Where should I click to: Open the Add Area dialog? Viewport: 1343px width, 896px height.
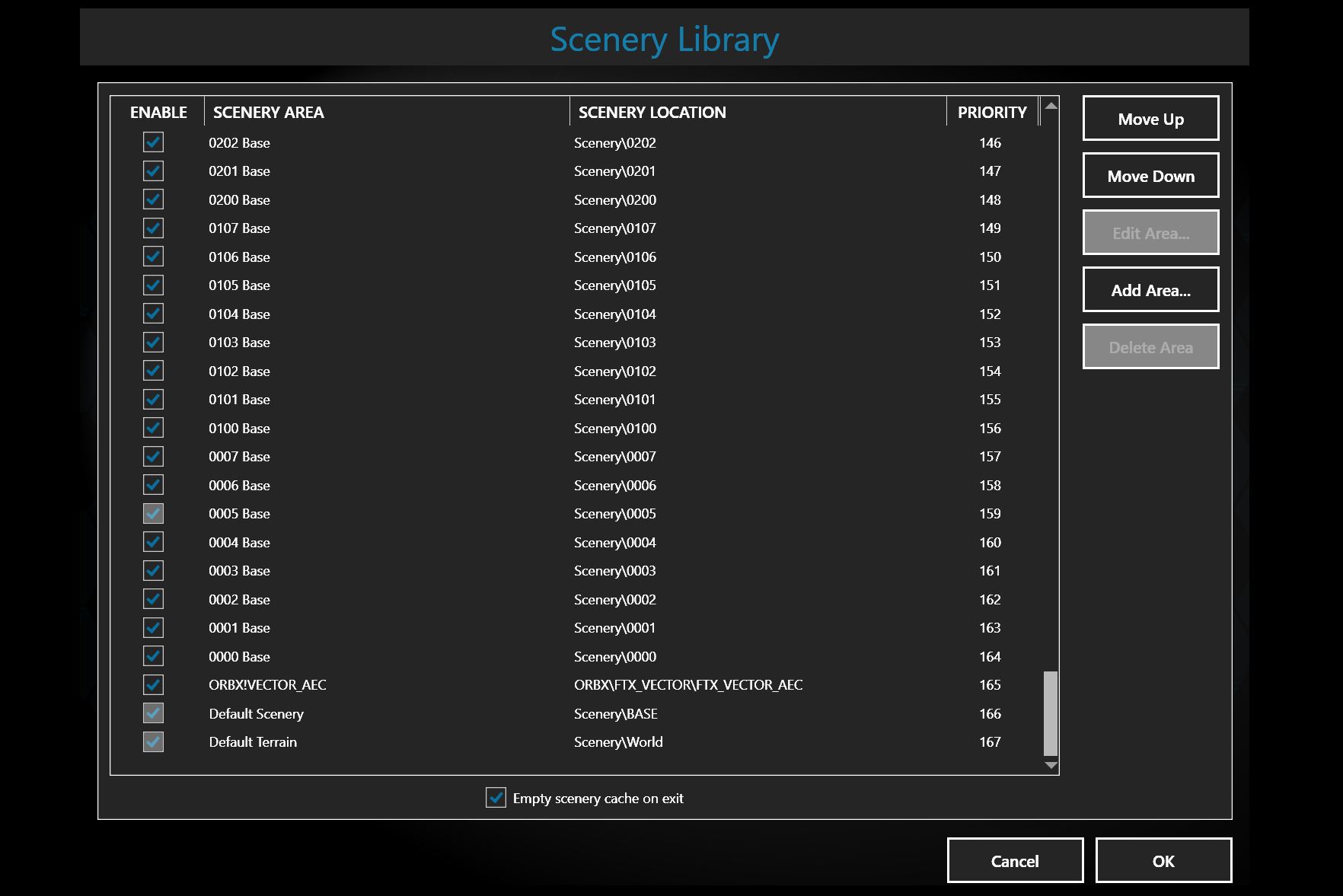tap(1150, 290)
